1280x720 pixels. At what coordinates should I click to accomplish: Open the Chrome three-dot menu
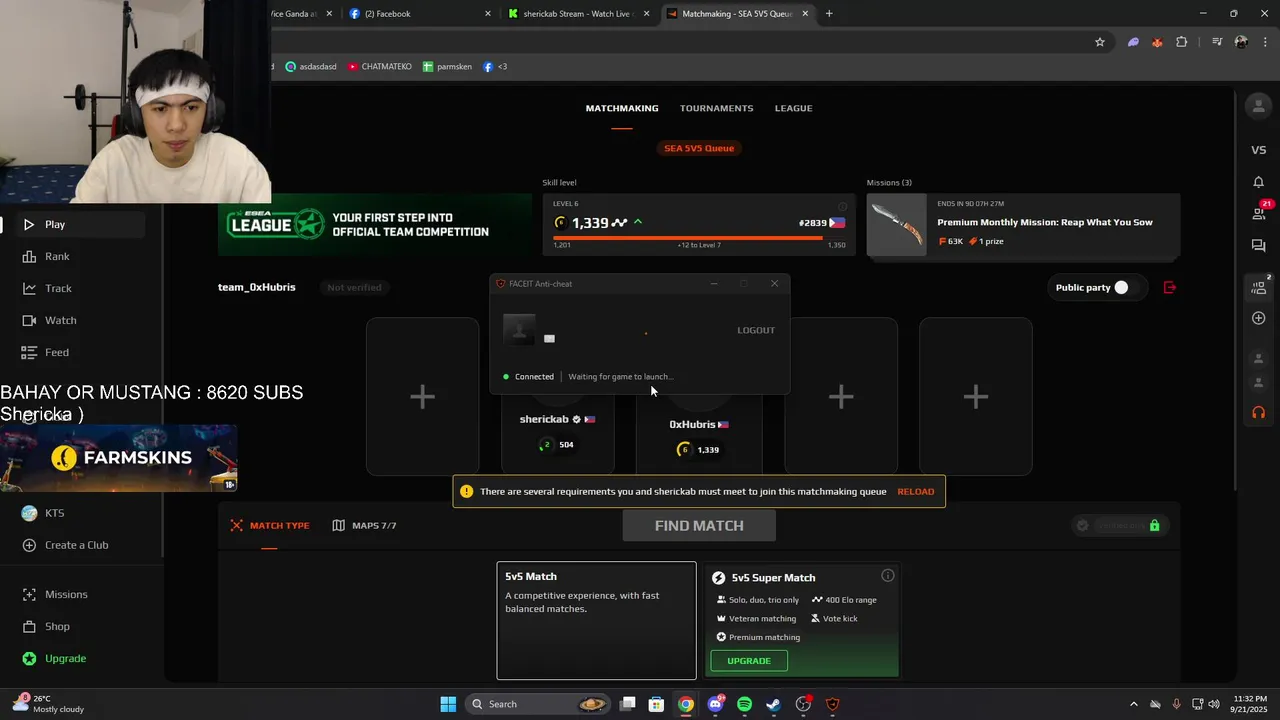click(1263, 42)
